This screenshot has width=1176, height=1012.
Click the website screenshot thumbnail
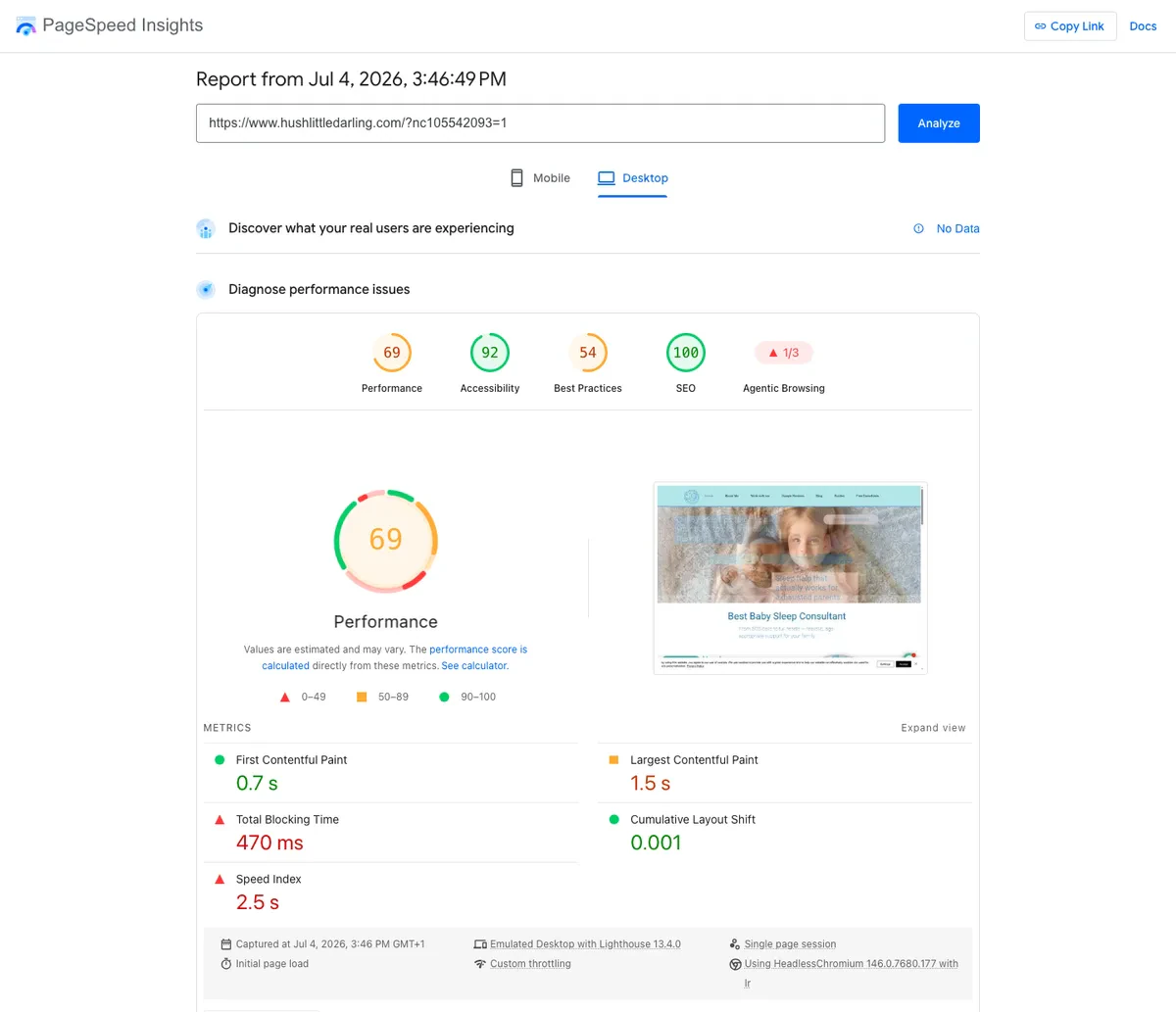click(790, 578)
